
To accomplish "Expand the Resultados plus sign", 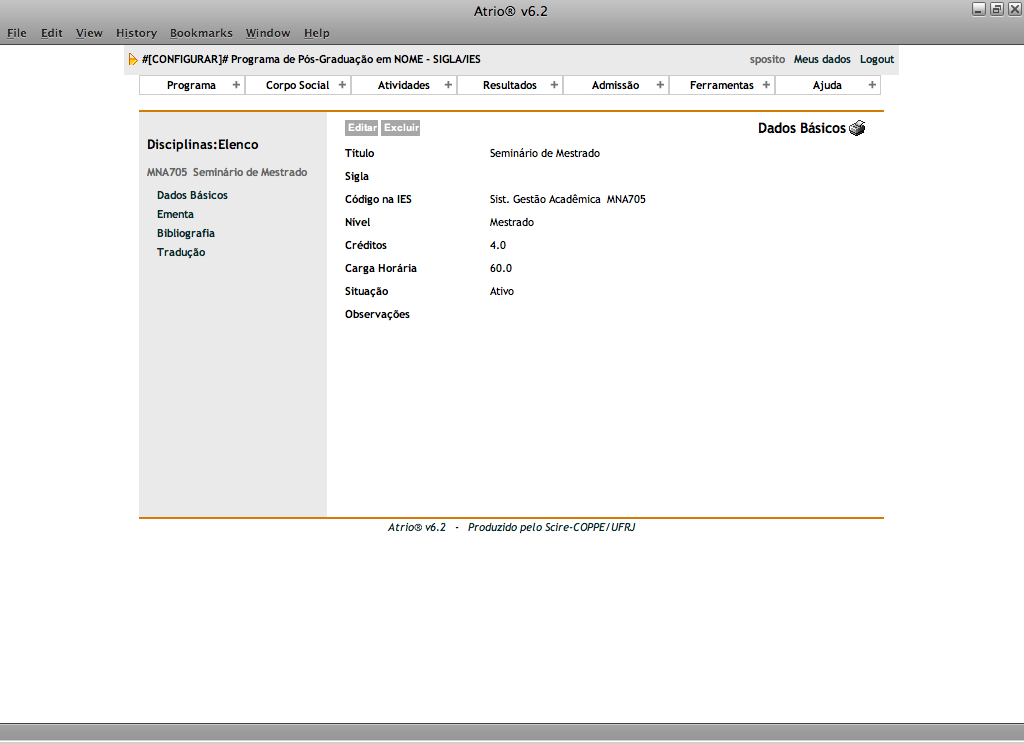I will pyautogui.click(x=554, y=85).
